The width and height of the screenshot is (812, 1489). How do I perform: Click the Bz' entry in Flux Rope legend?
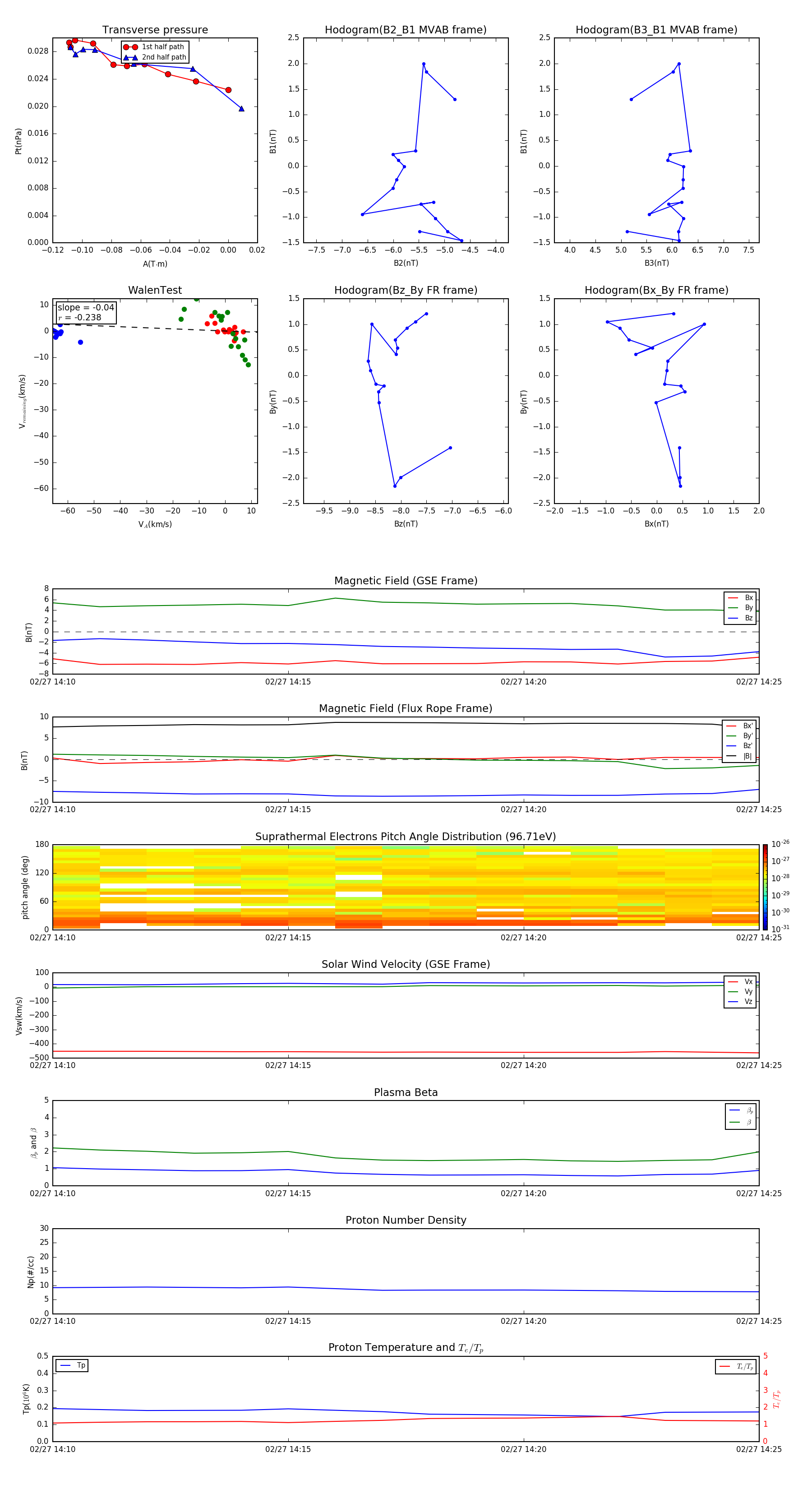point(740,746)
